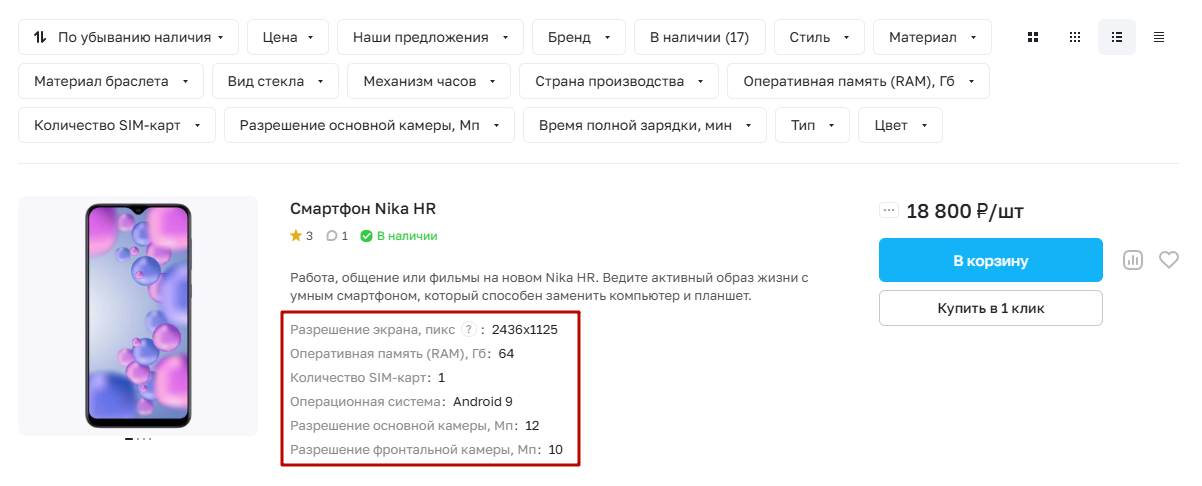
Task: Expand the Материал filter
Action: pos(932,37)
